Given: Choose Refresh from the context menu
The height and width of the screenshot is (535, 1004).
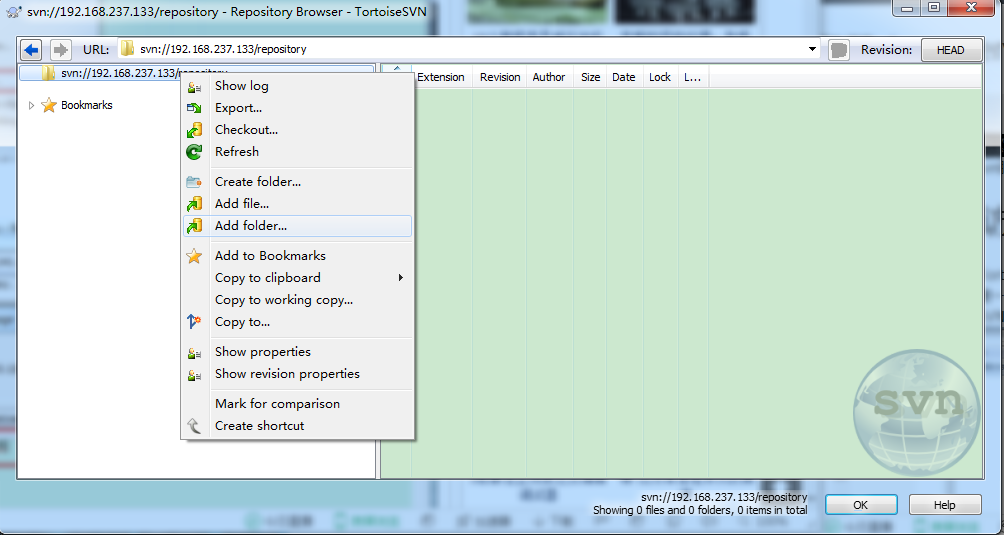Looking at the screenshot, I should (298, 152).
